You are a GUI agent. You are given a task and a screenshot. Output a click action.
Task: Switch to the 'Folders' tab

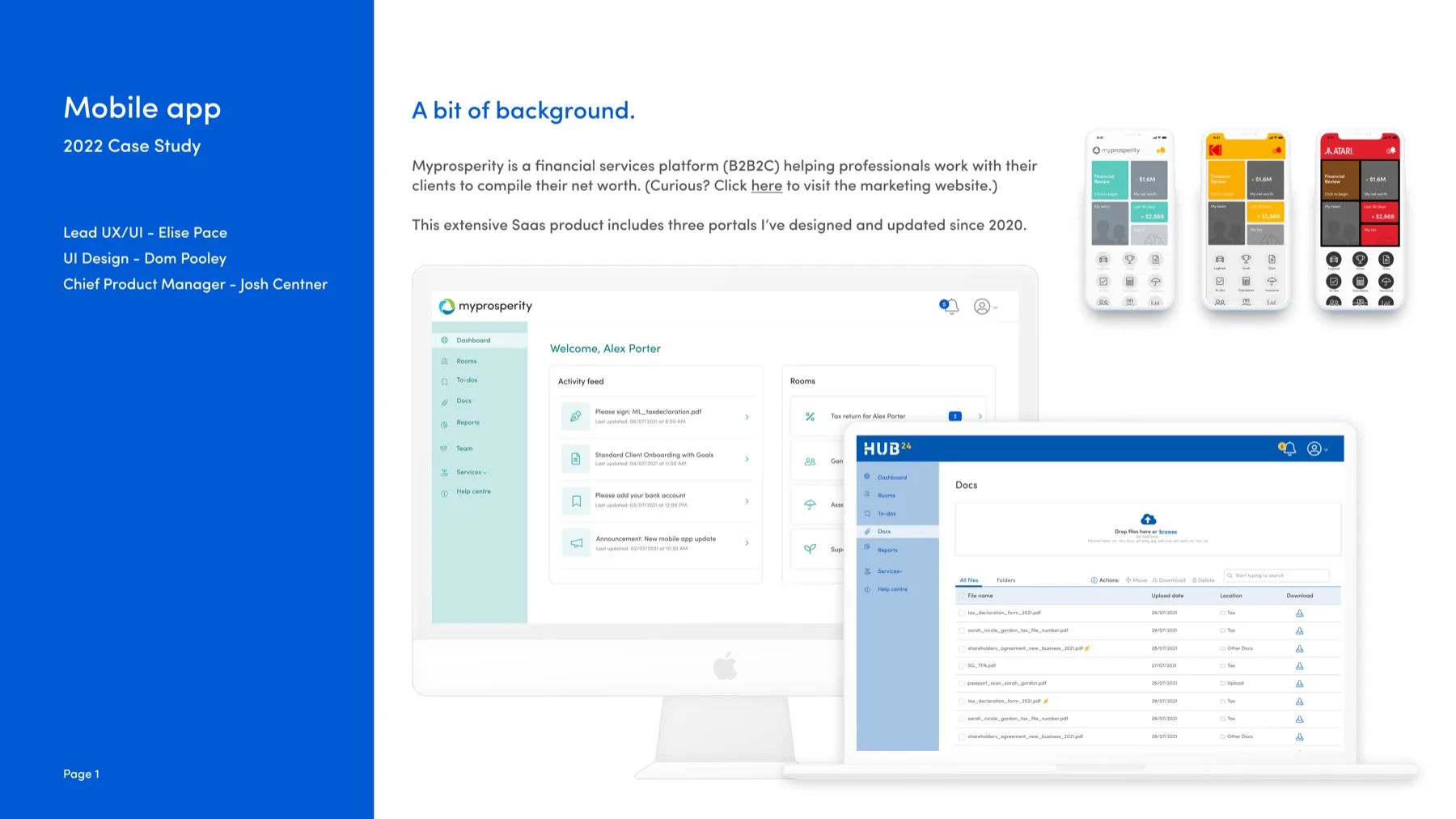coord(1005,580)
